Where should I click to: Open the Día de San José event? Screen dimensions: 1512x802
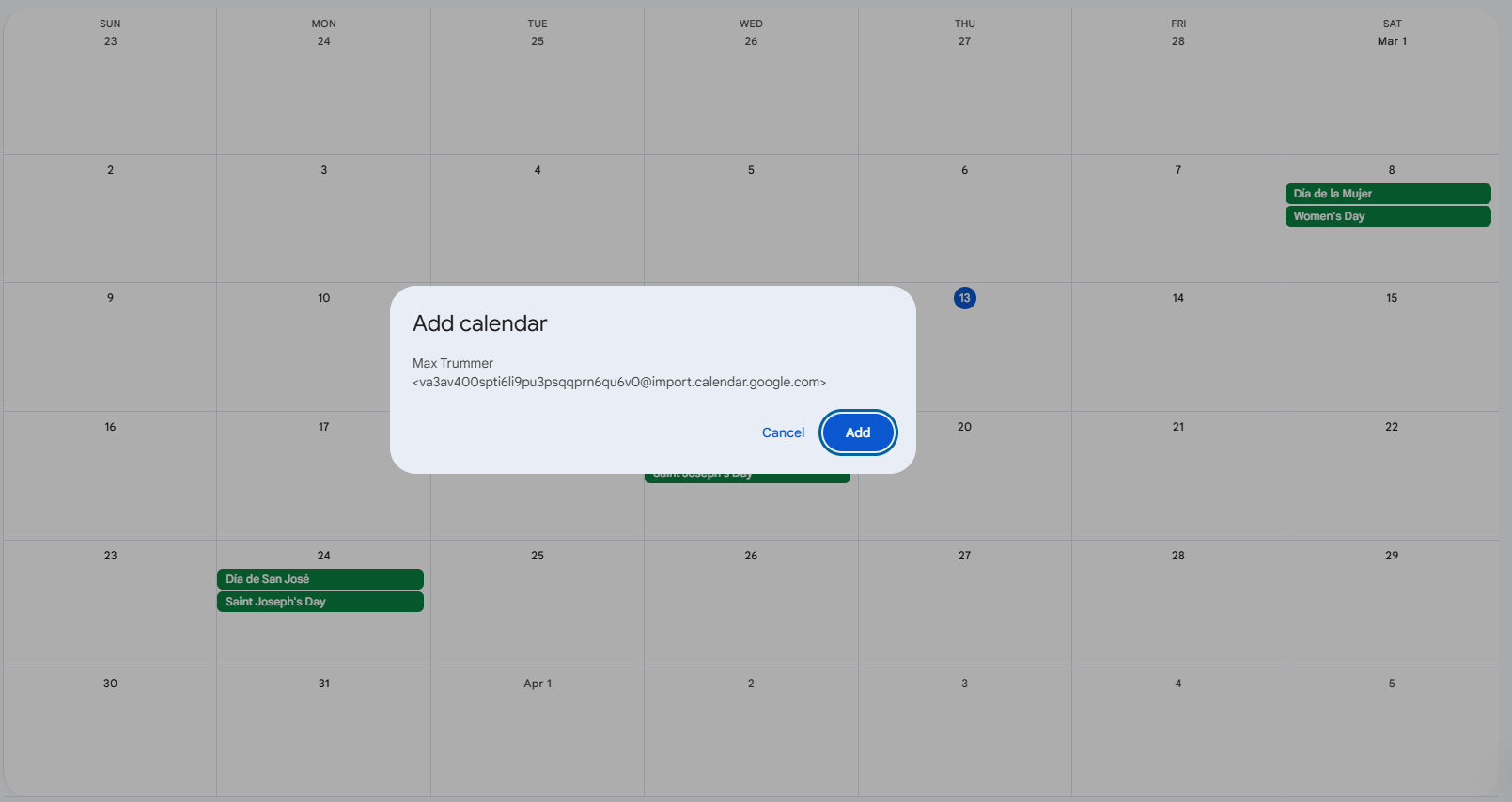[x=320, y=579]
